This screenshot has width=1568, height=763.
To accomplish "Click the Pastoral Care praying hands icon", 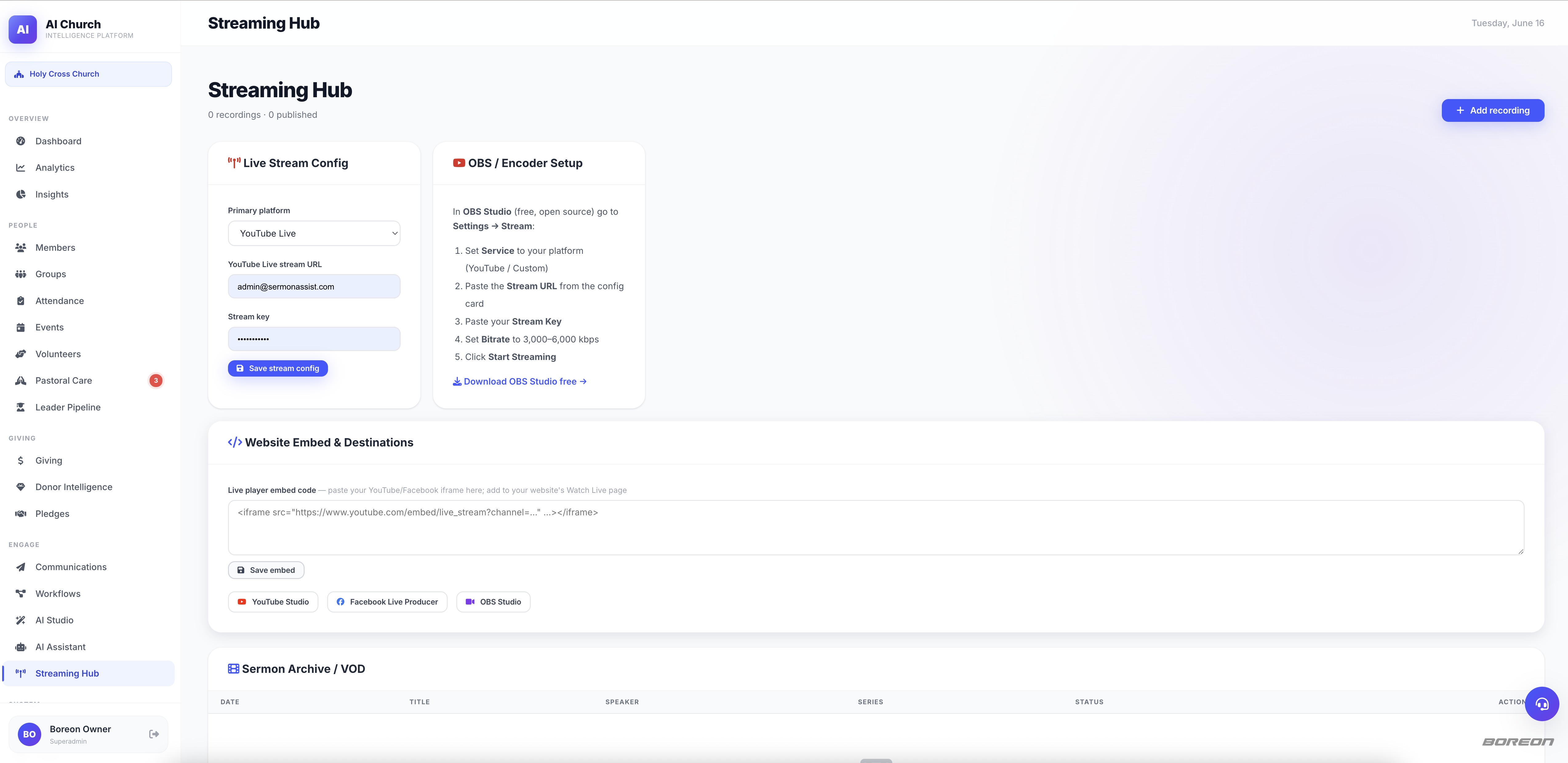I will pos(21,380).
